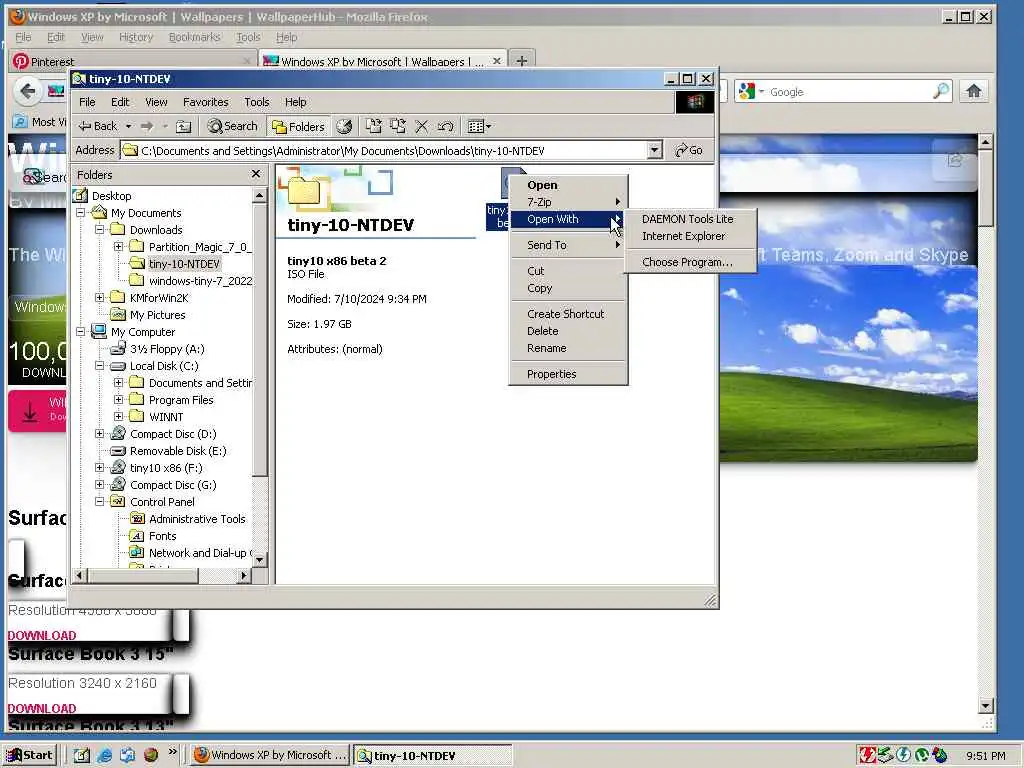
Task: Expand the Compact Disc (D:) node
Action: point(99,433)
